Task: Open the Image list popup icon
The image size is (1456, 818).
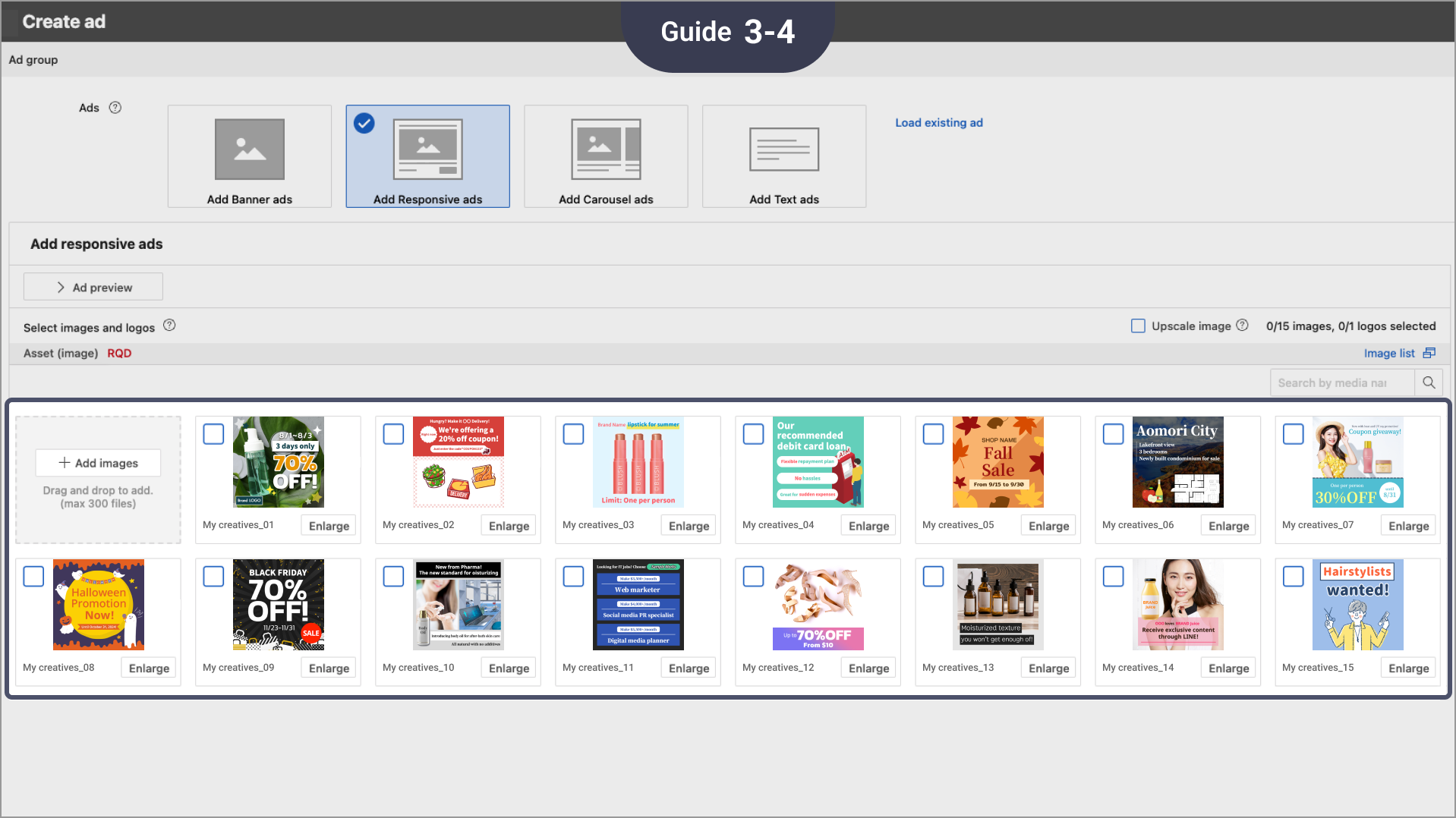Action: (1429, 353)
